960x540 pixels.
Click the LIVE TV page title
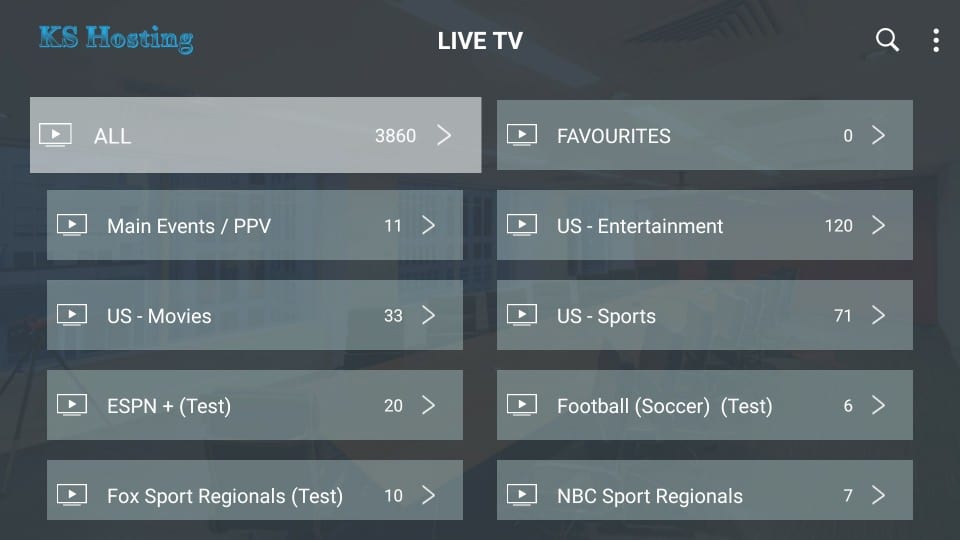(x=480, y=41)
